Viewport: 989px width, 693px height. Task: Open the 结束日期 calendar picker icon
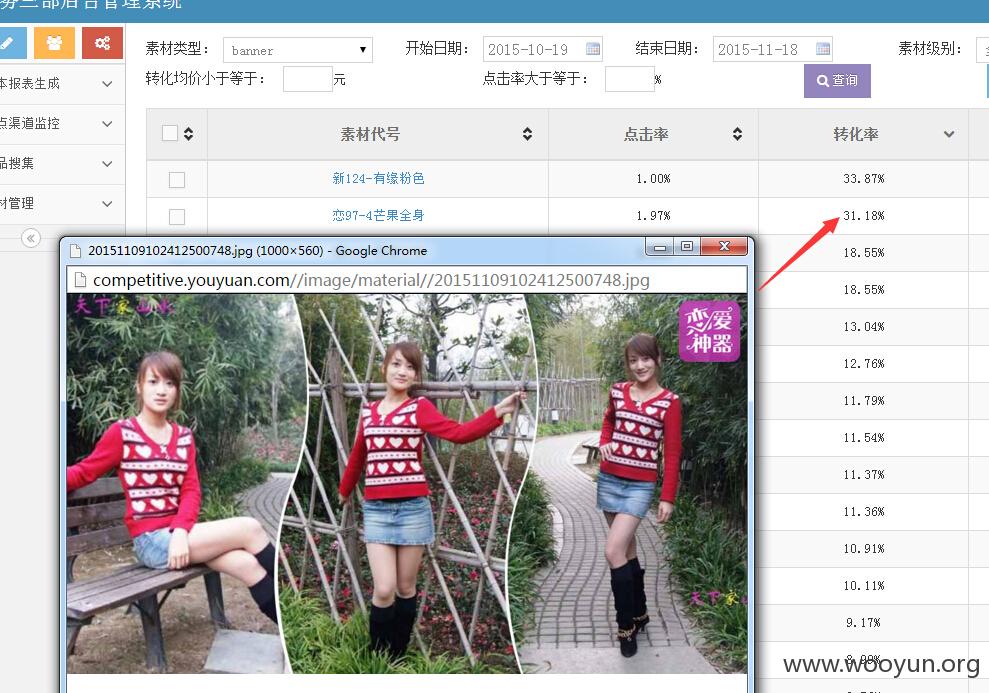click(x=823, y=49)
